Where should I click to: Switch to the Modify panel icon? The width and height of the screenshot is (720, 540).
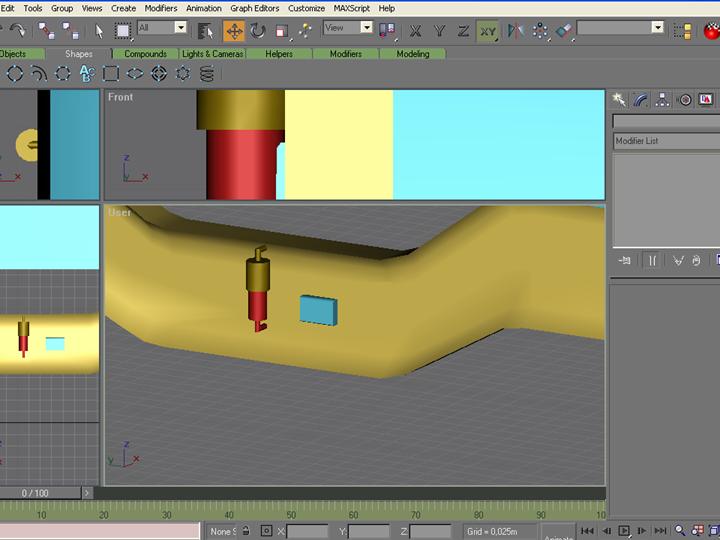click(x=641, y=100)
